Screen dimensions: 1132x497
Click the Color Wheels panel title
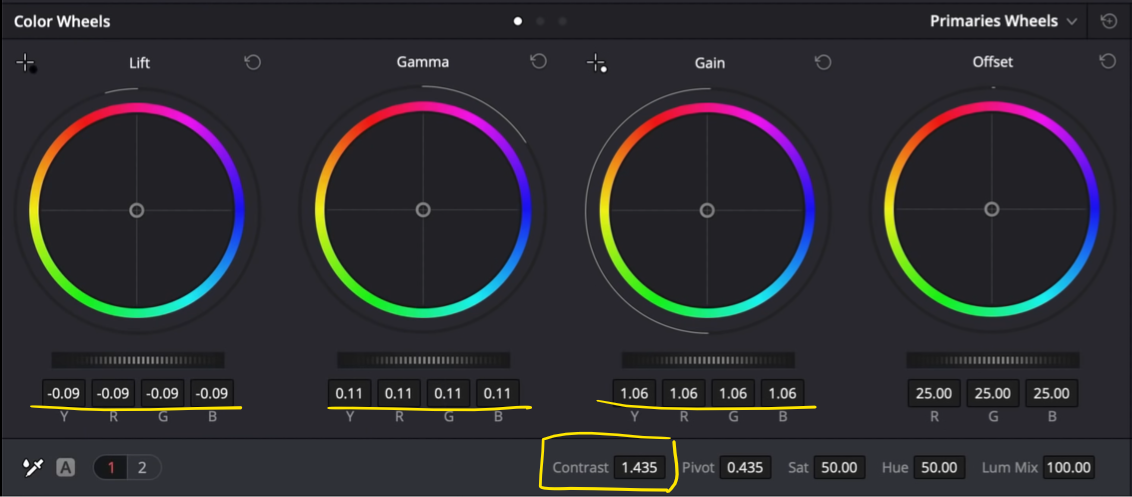62,21
